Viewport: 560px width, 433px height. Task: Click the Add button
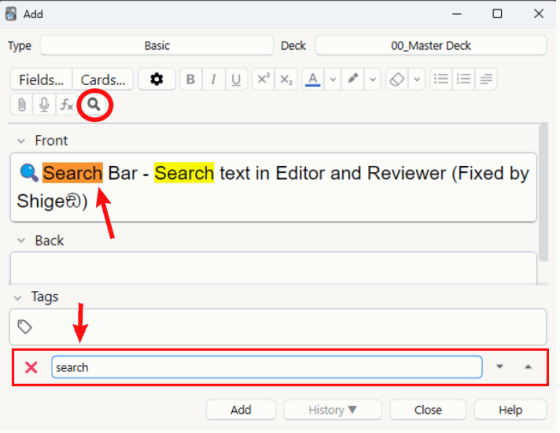[x=241, y=410]
